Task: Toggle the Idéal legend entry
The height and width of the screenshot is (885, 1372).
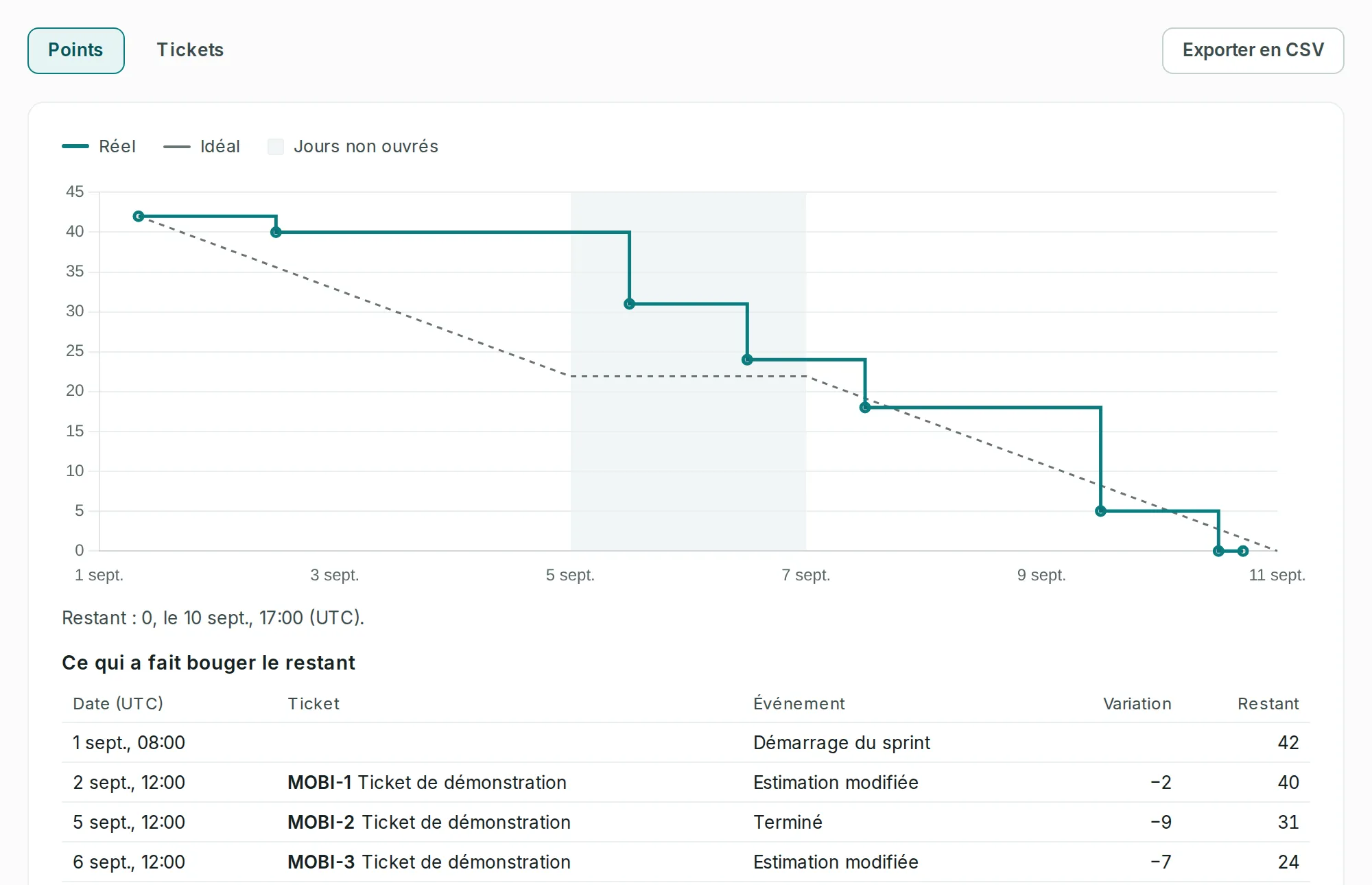Action: pos(202,146)
